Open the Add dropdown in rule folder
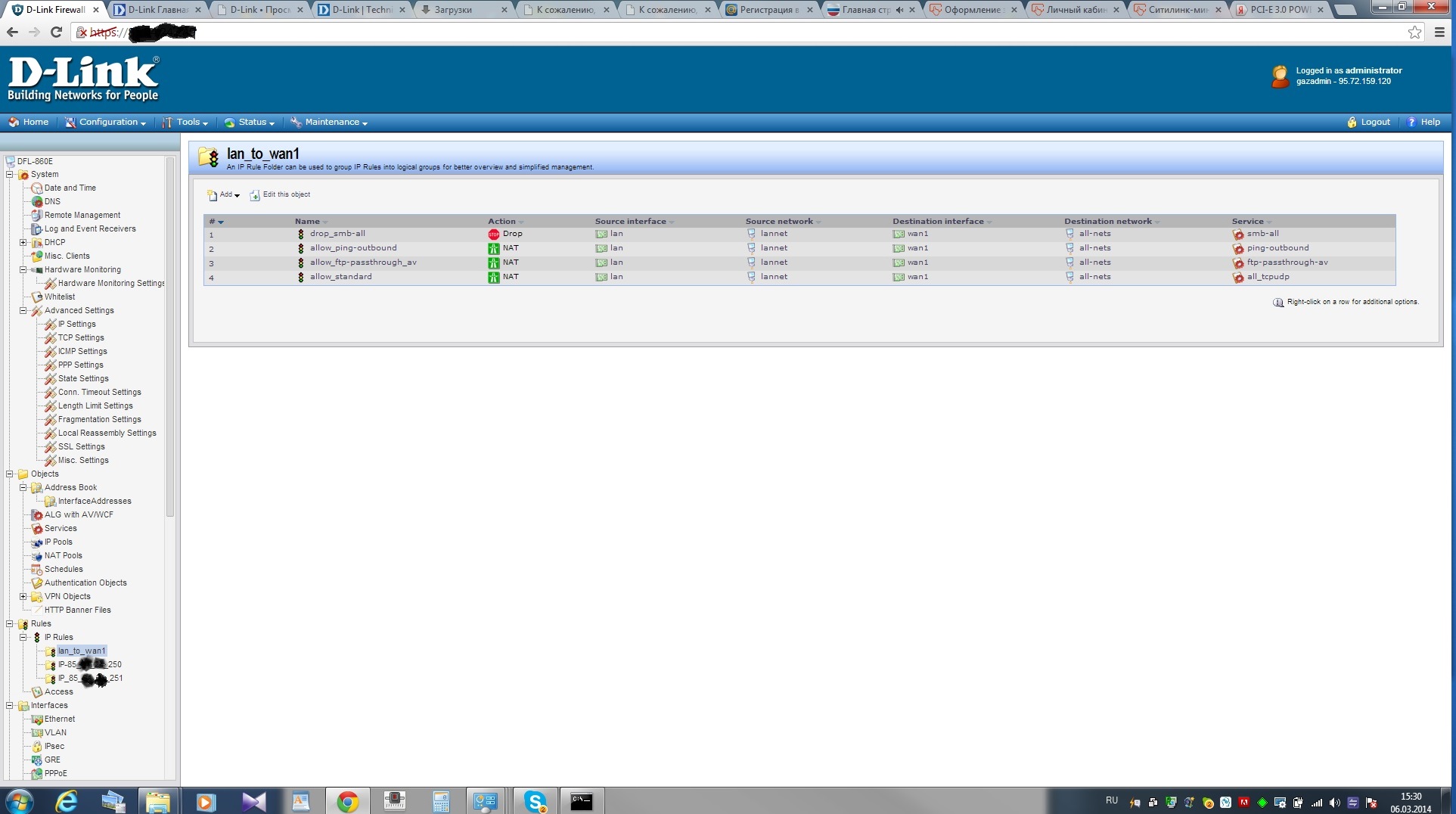 pos(224,195)
